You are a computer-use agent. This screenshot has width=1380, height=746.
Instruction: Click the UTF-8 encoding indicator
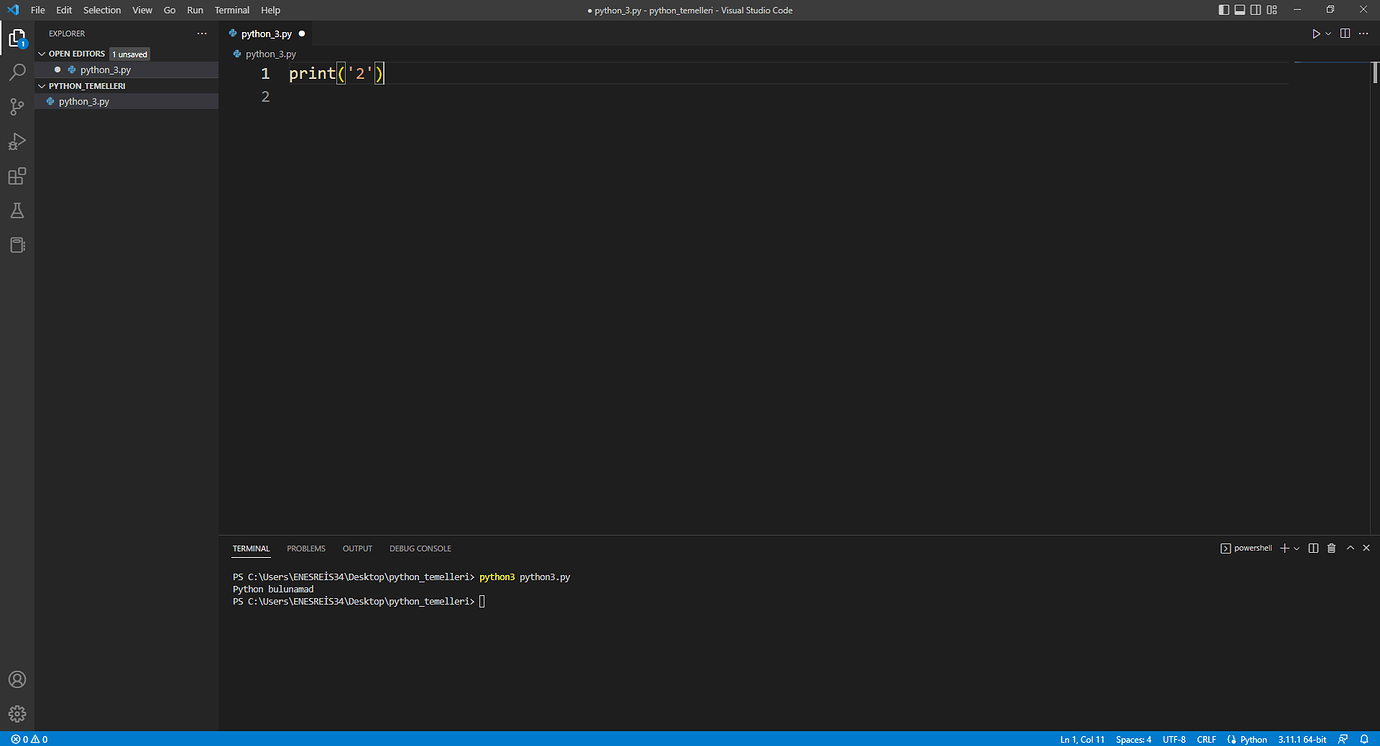[1173, 739]
